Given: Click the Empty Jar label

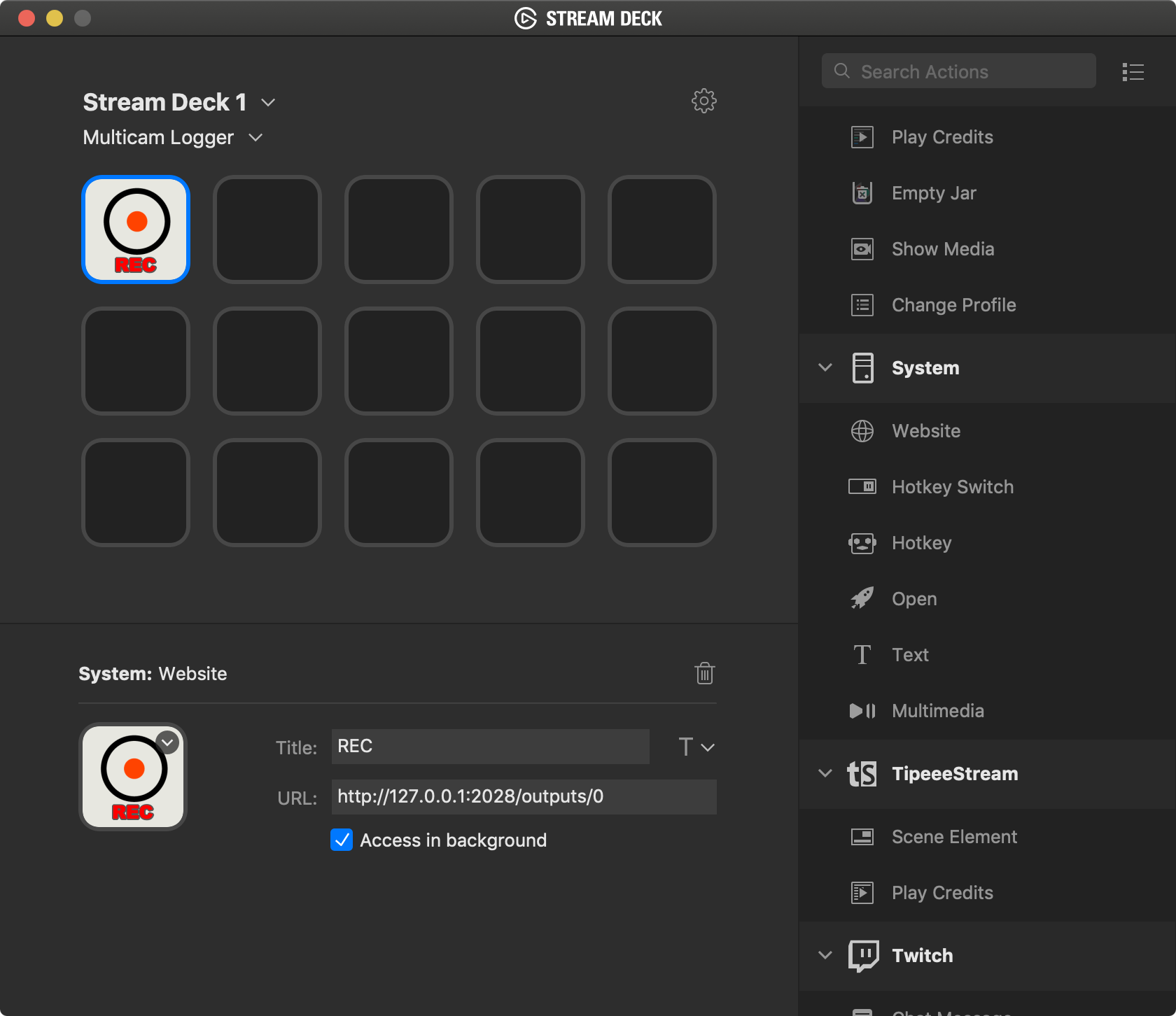Looking at the screenshot, I should pyautogui.click(x=934, y=193).
